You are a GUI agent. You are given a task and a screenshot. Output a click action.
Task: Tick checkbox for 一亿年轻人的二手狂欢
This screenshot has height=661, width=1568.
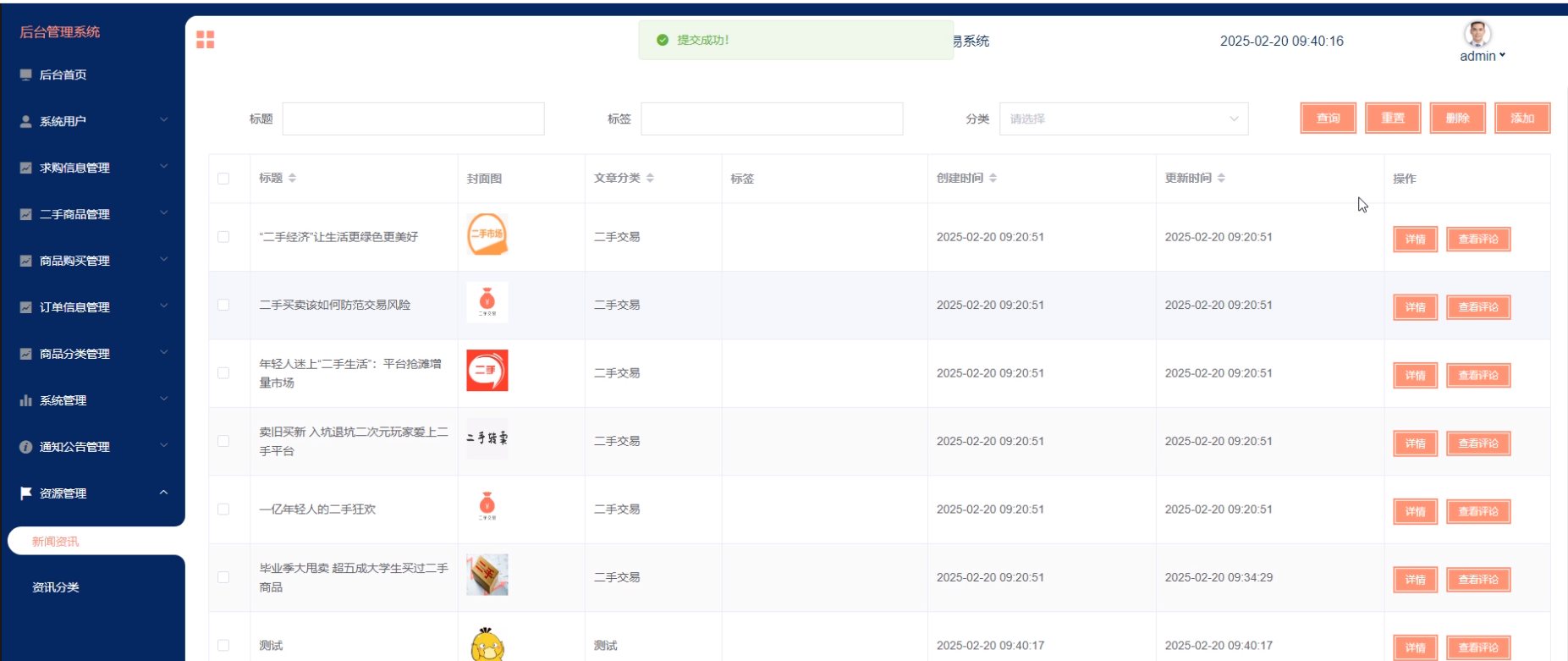(223, 510)
